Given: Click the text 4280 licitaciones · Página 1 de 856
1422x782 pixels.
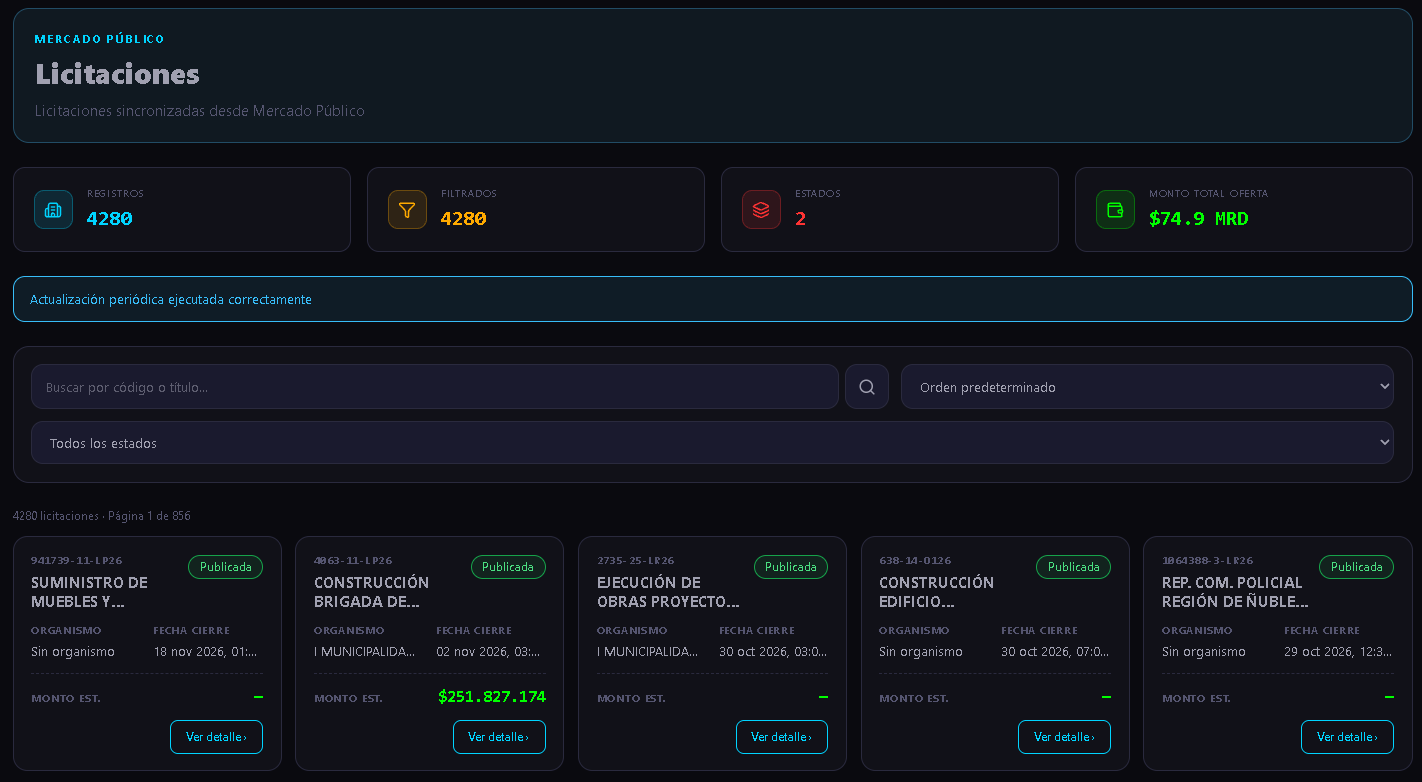Looking at the screenshot, I should (102, 516).
